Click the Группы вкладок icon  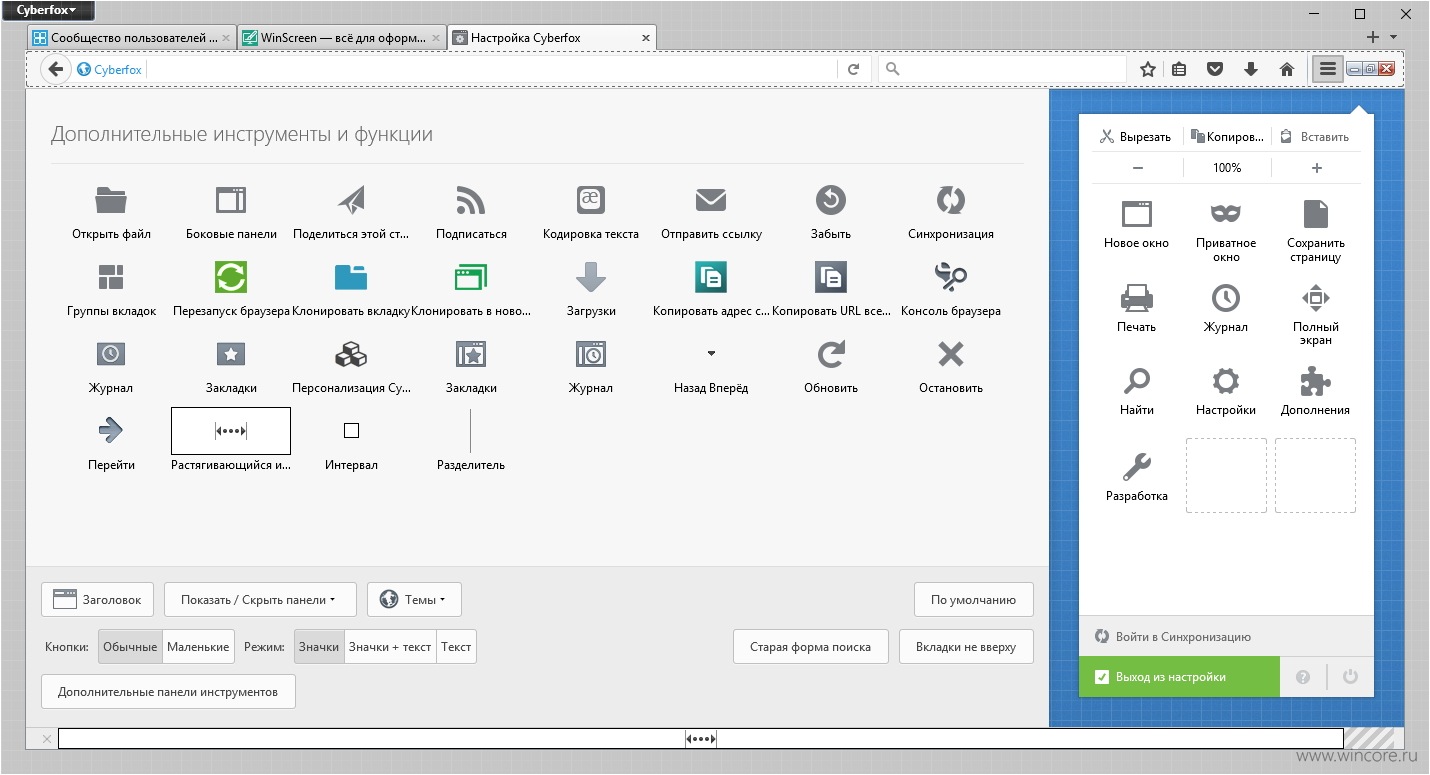(x=111, y=277)
